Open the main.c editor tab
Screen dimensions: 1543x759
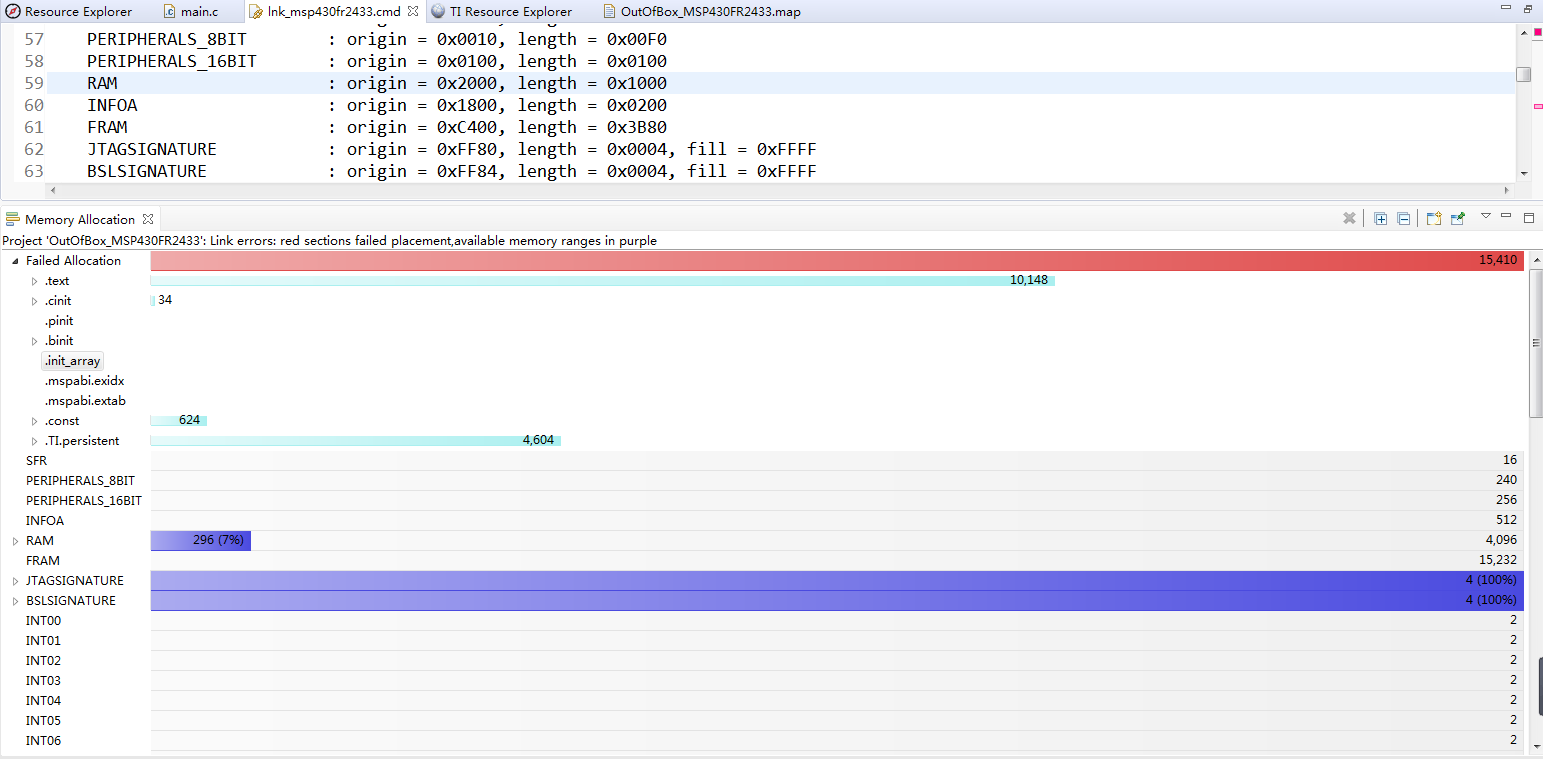[x=190, y=12]
